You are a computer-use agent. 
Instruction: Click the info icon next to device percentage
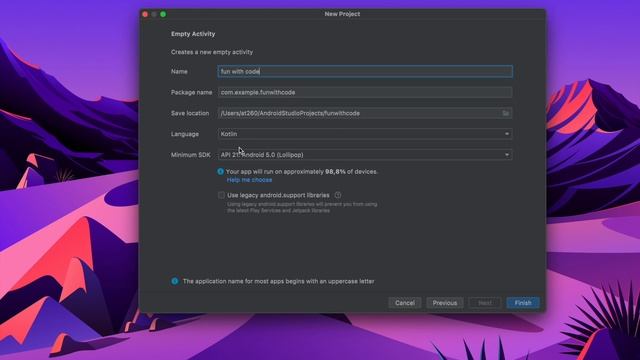pos(221,171)
